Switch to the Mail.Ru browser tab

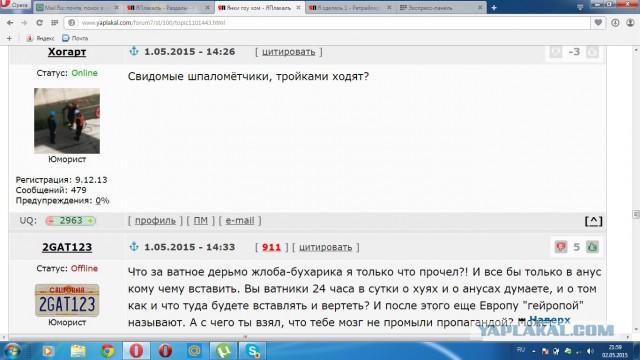tap(77, 8)
